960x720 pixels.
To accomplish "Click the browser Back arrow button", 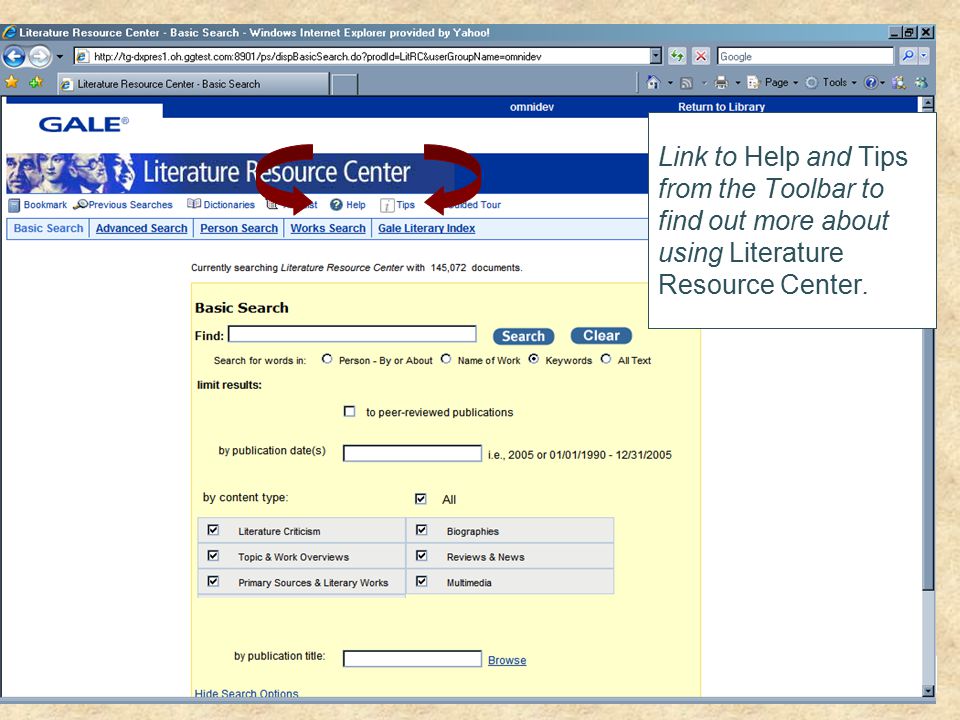I will pos(14,56).
